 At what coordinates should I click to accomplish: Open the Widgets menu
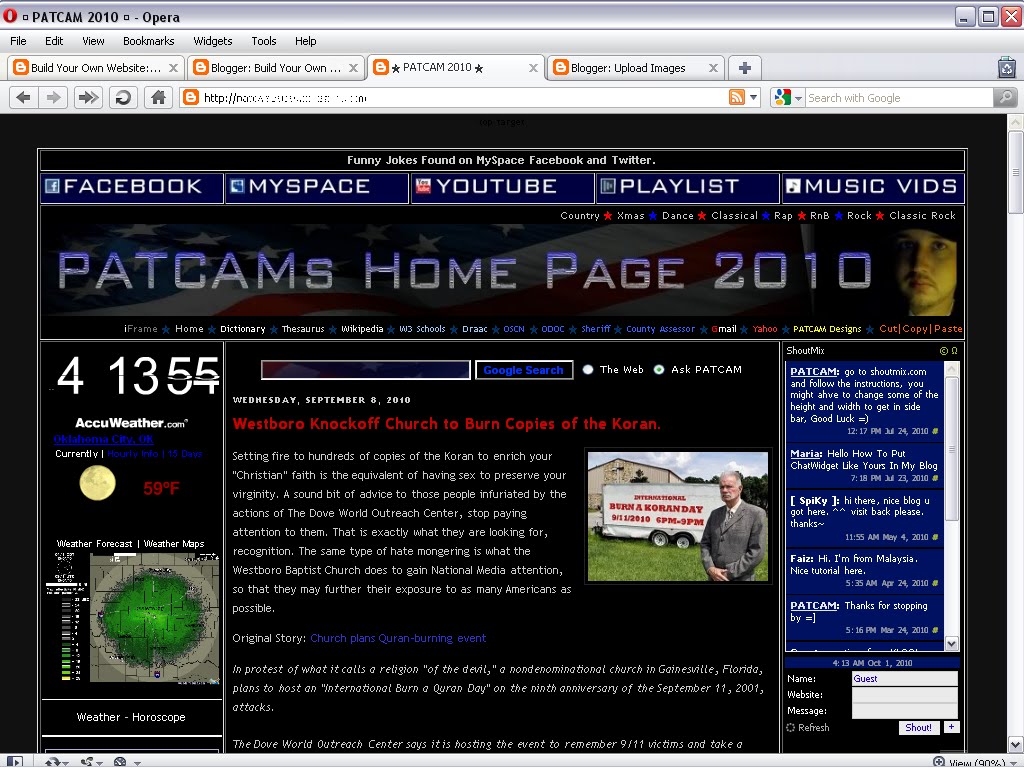point(213,41)
